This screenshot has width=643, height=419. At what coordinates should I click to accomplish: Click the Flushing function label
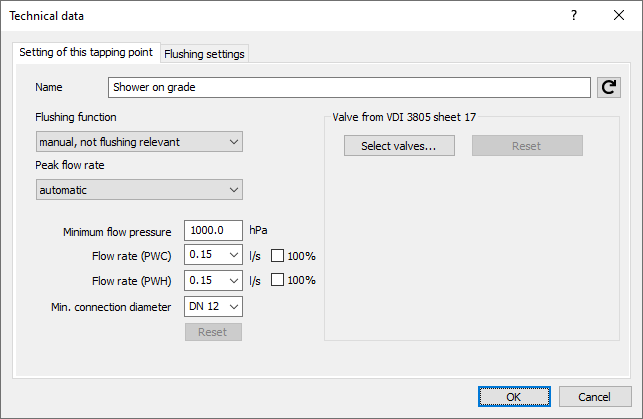coord(76,117)
